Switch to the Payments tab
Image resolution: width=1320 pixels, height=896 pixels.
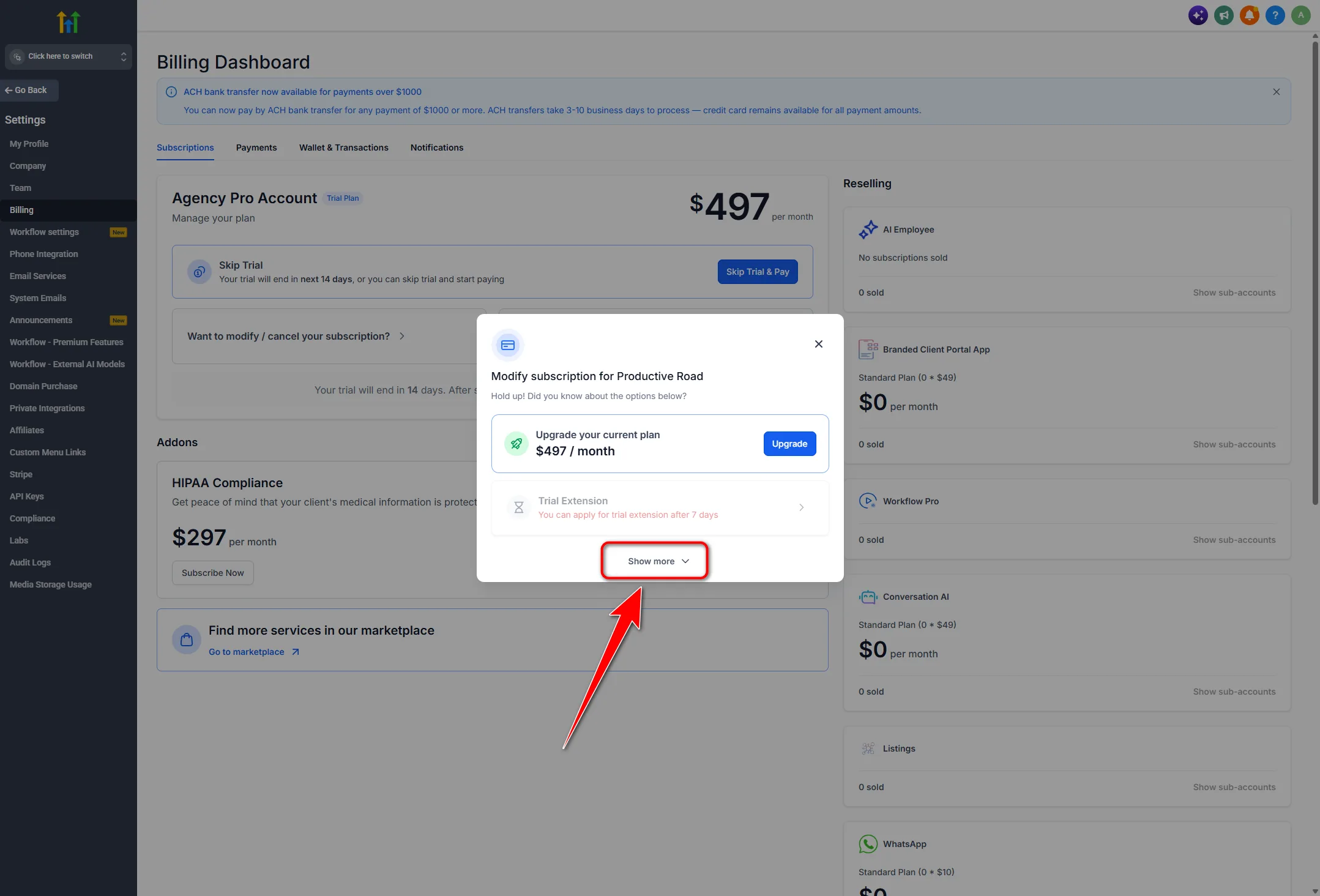click(x=256, y=147)
